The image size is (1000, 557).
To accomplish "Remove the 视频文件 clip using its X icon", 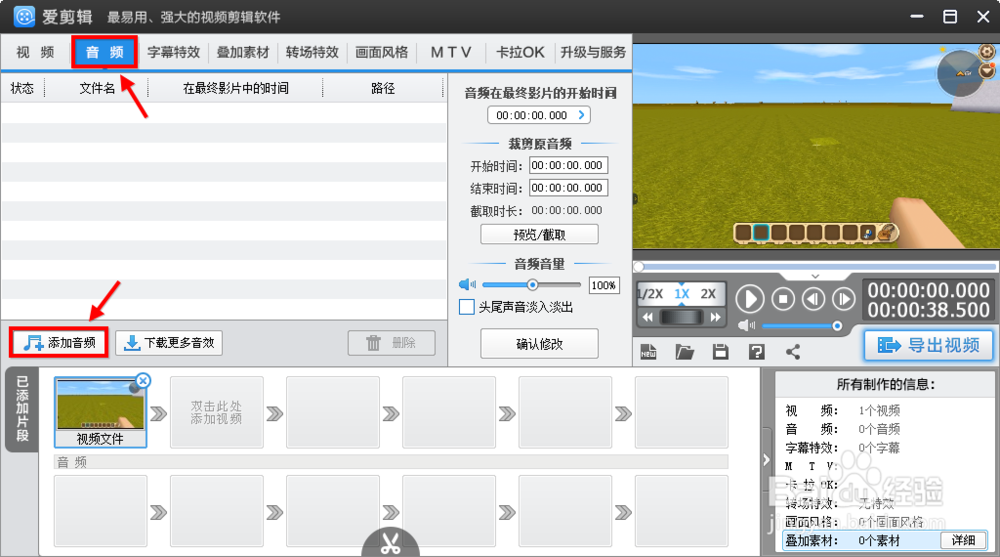I will pos(143,381).
